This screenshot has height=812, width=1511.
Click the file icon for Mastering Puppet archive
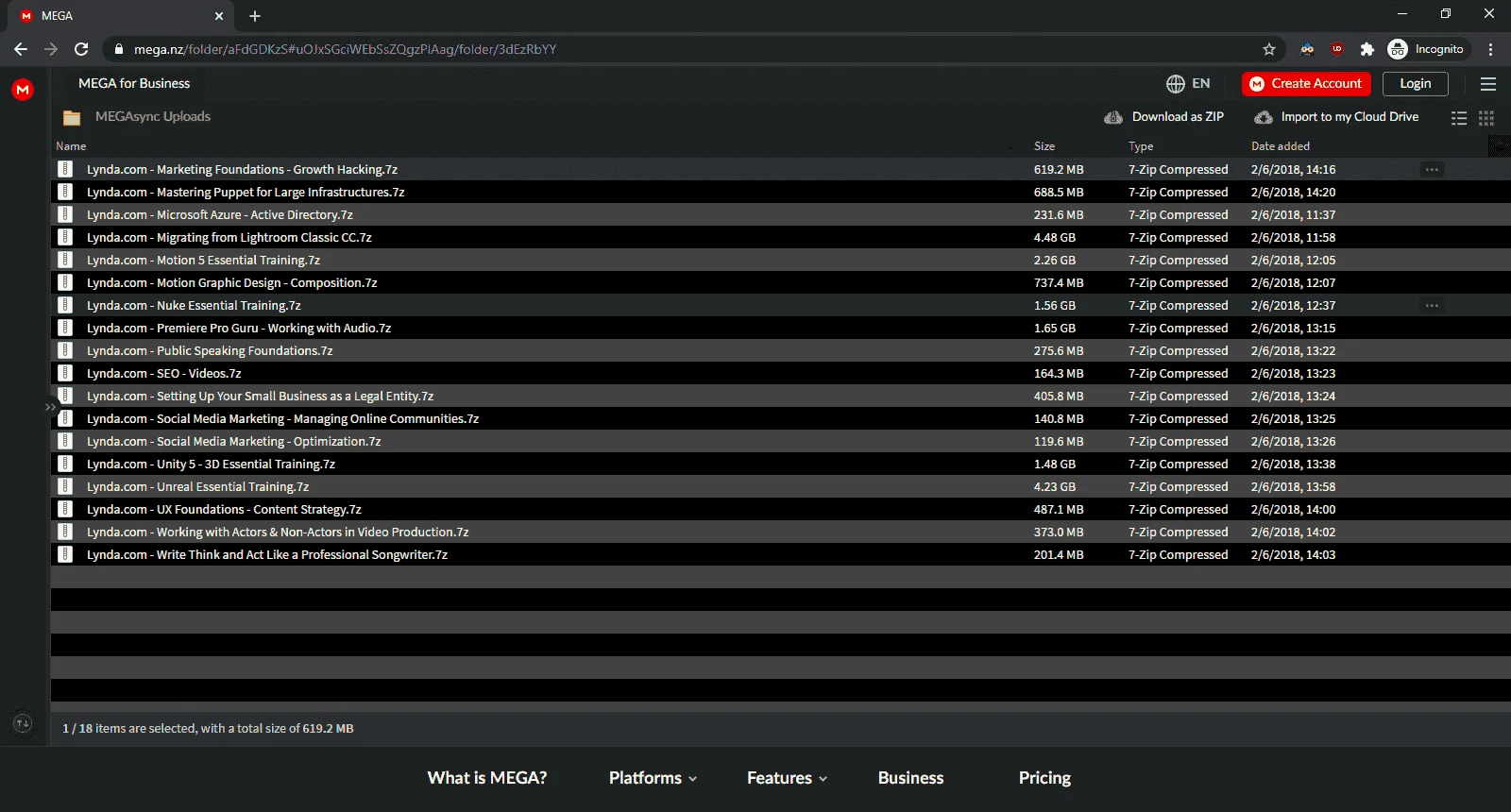(65, 192)
